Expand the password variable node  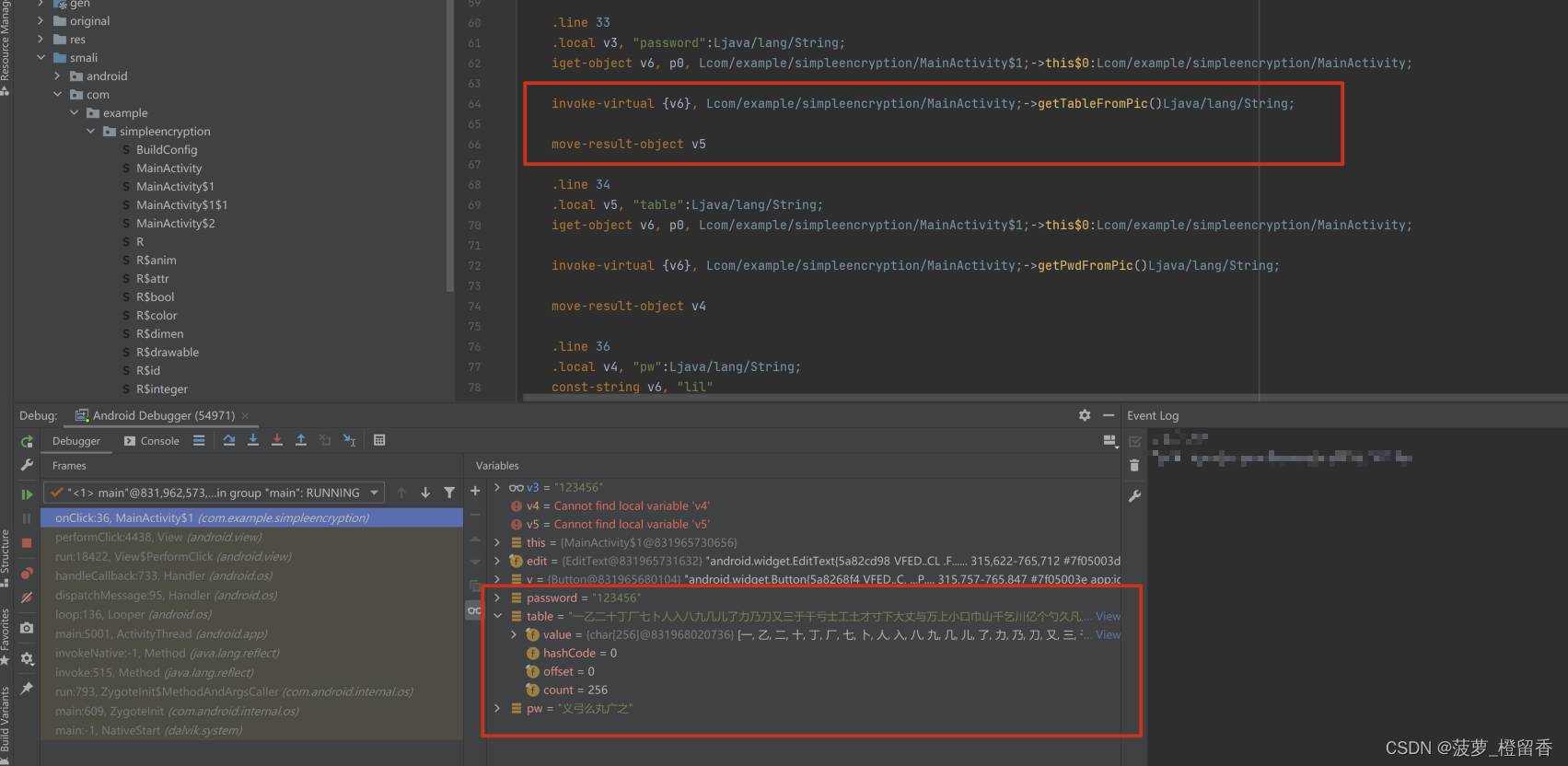497,598
